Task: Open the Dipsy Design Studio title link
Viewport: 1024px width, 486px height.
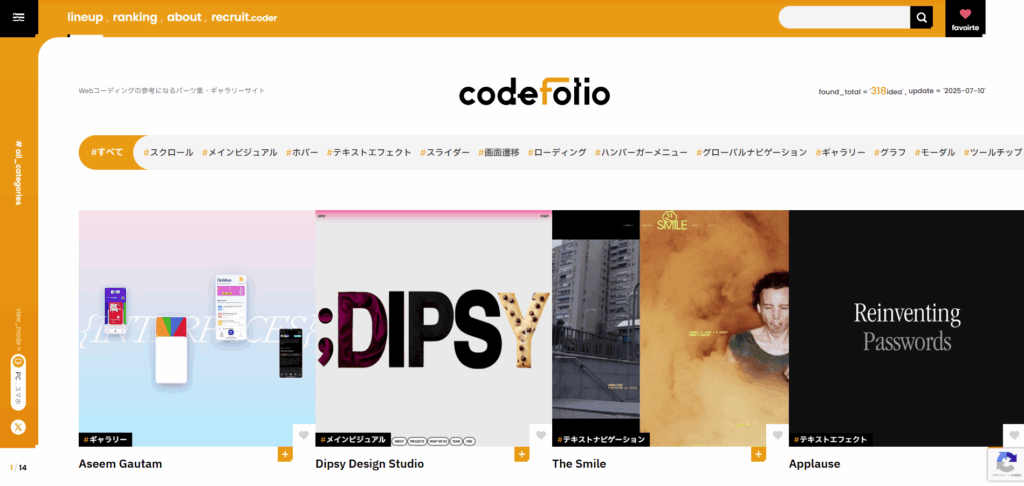Action: point(370,464)
